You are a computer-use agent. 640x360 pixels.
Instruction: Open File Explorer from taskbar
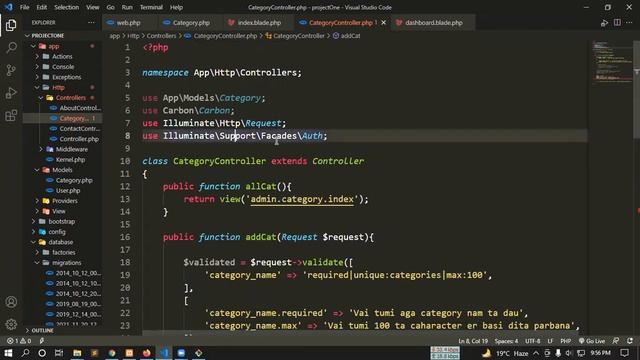[77, 353]
